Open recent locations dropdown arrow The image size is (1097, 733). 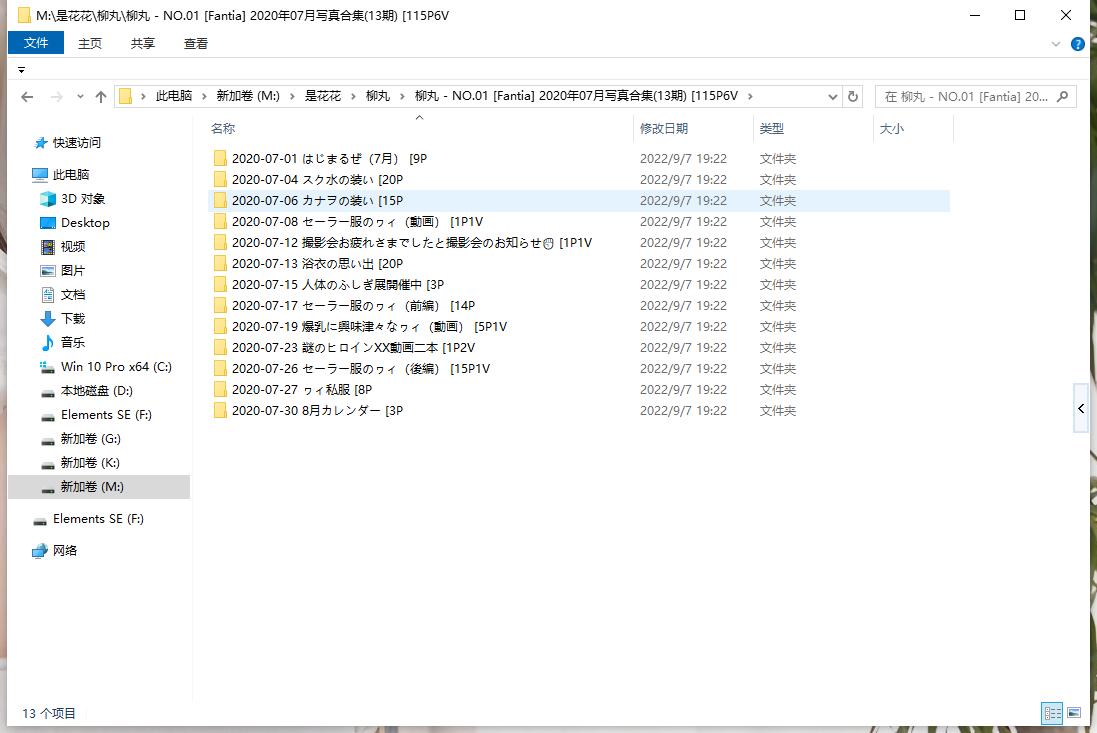pyautogui.click(x=79, y=97)
